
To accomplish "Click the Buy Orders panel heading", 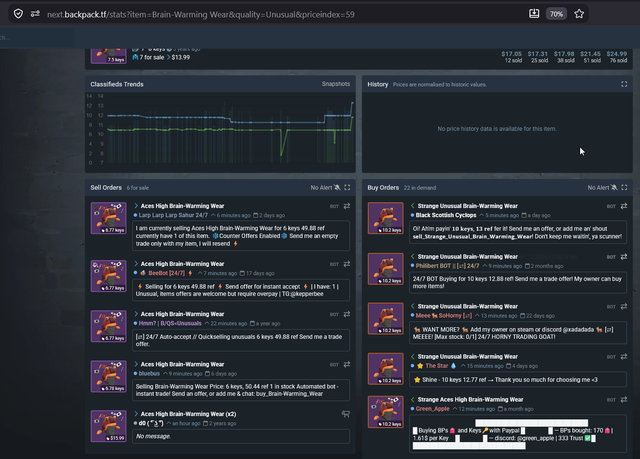I will [x=383, y=187].
